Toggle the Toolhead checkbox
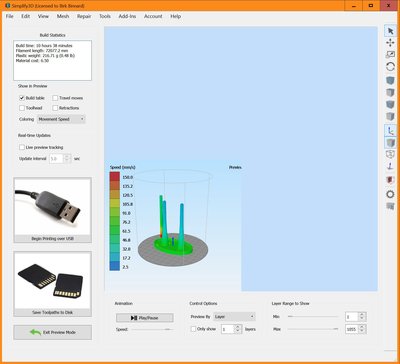 point(22,108)
